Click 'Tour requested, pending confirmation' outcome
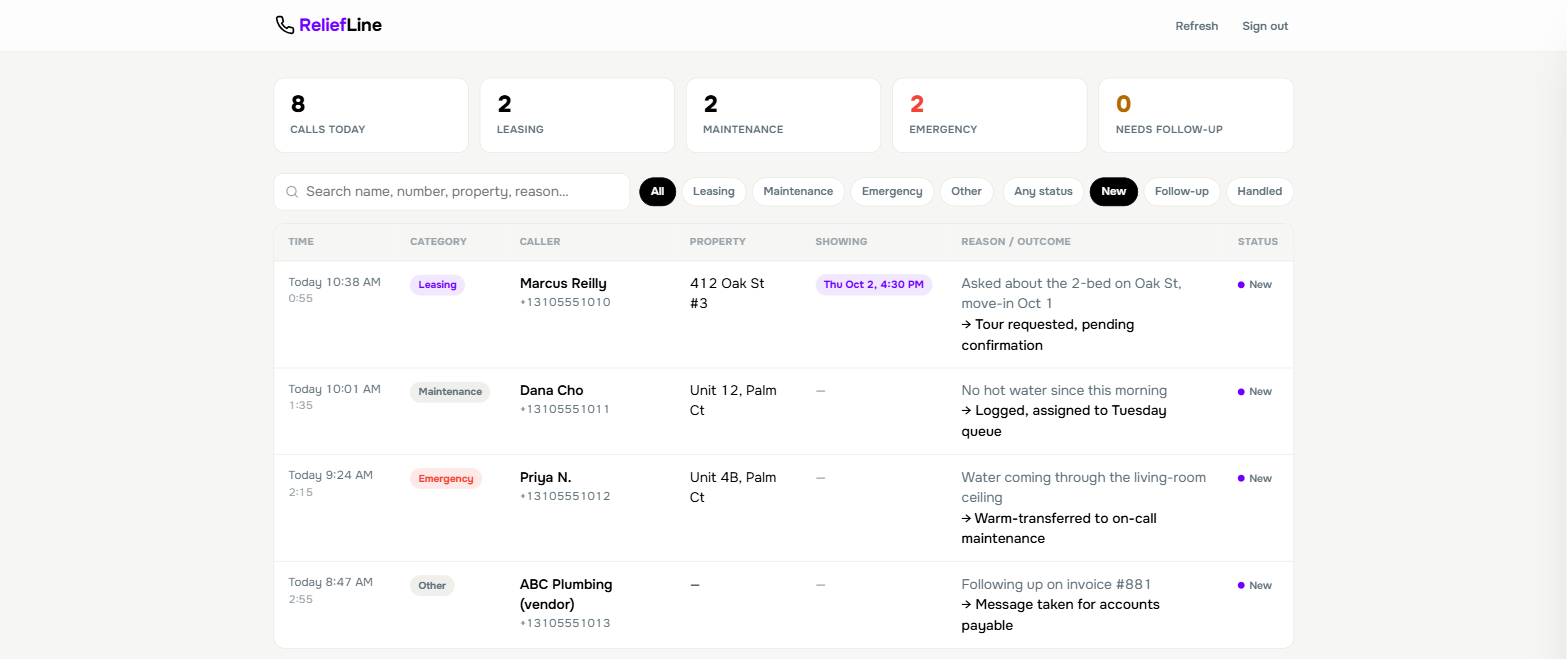Image resolution: width=1567 pixels, height=659 pixels. 1048,335
